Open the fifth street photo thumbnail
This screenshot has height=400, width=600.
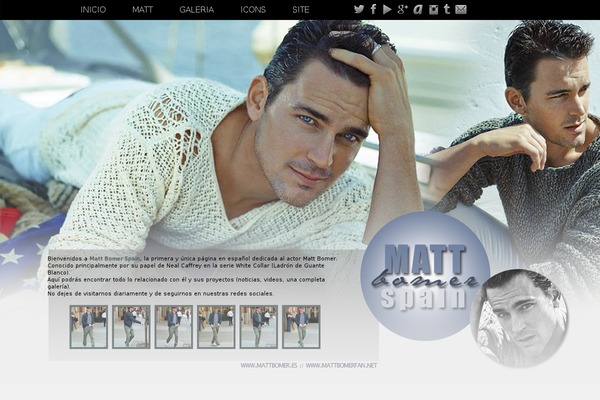click(259, 327)
